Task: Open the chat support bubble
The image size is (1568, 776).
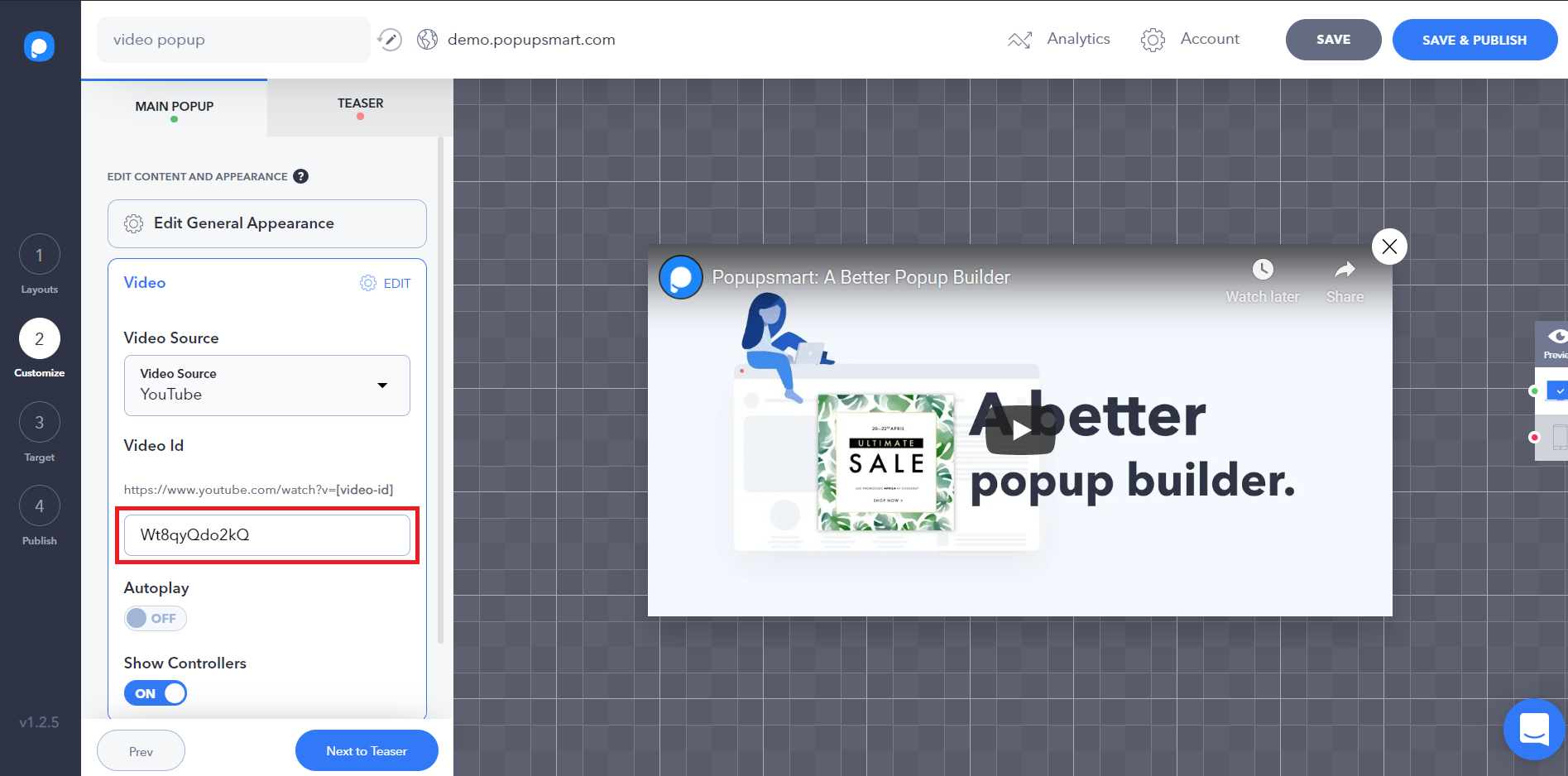Action: 1534,729
